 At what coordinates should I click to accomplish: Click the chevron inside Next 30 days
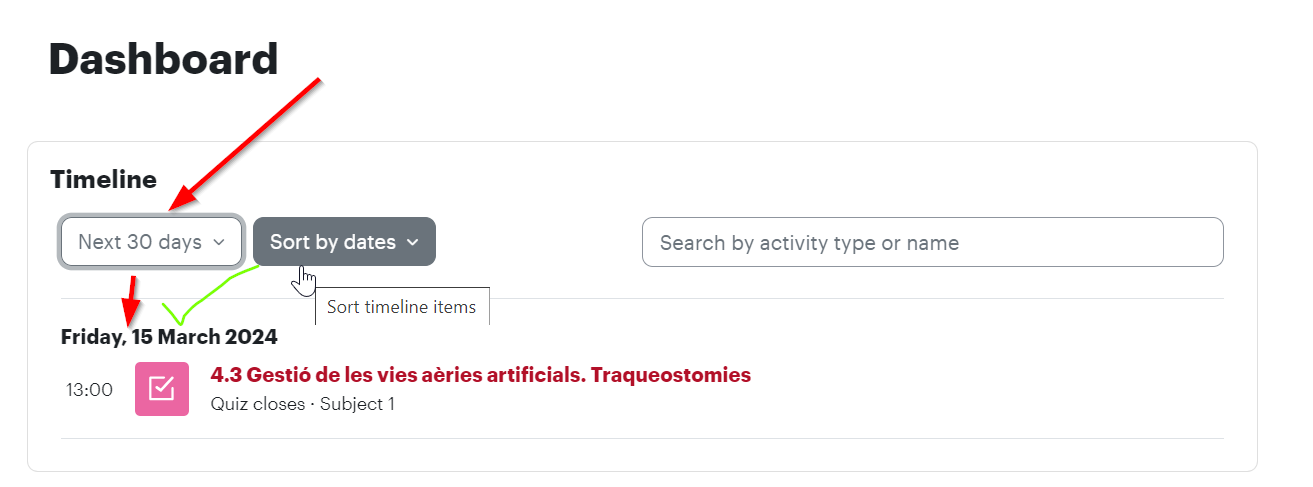(219, 242)
